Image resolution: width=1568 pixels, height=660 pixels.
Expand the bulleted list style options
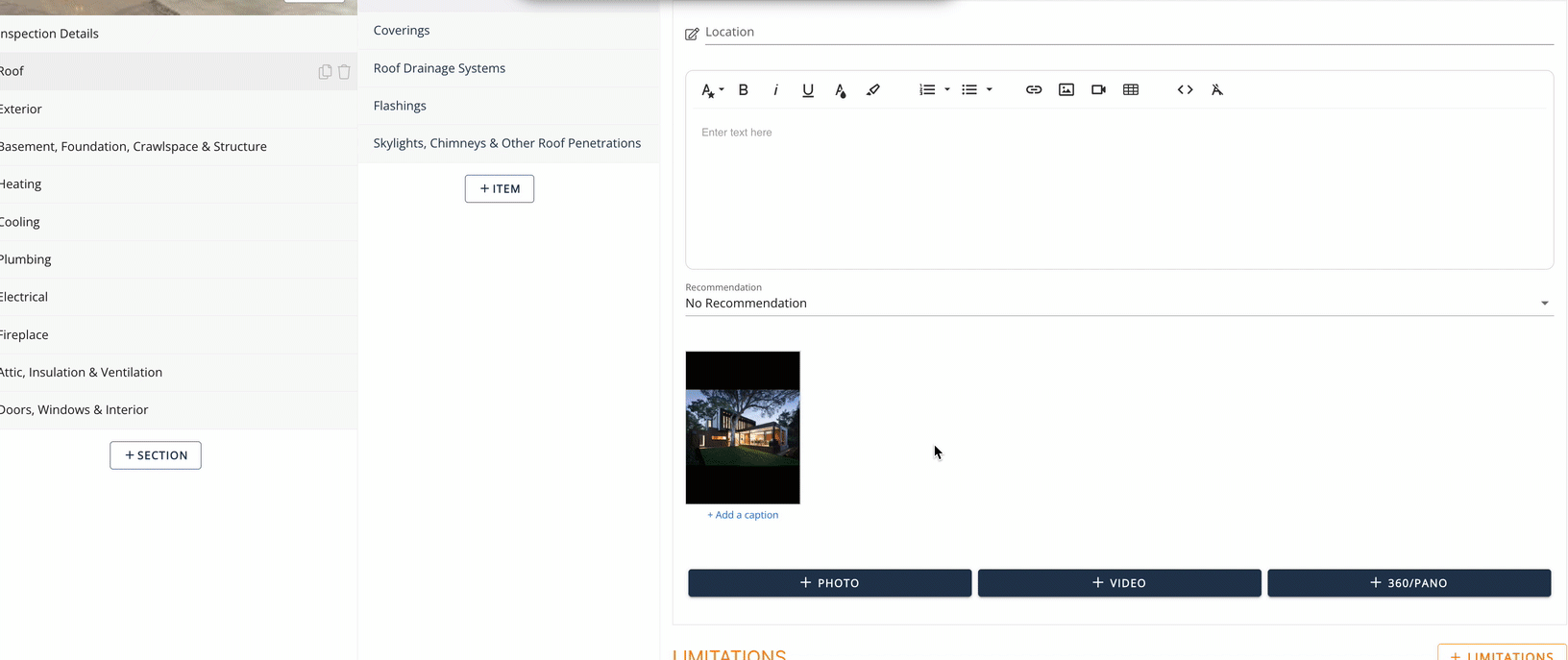(x=990, y=90)
